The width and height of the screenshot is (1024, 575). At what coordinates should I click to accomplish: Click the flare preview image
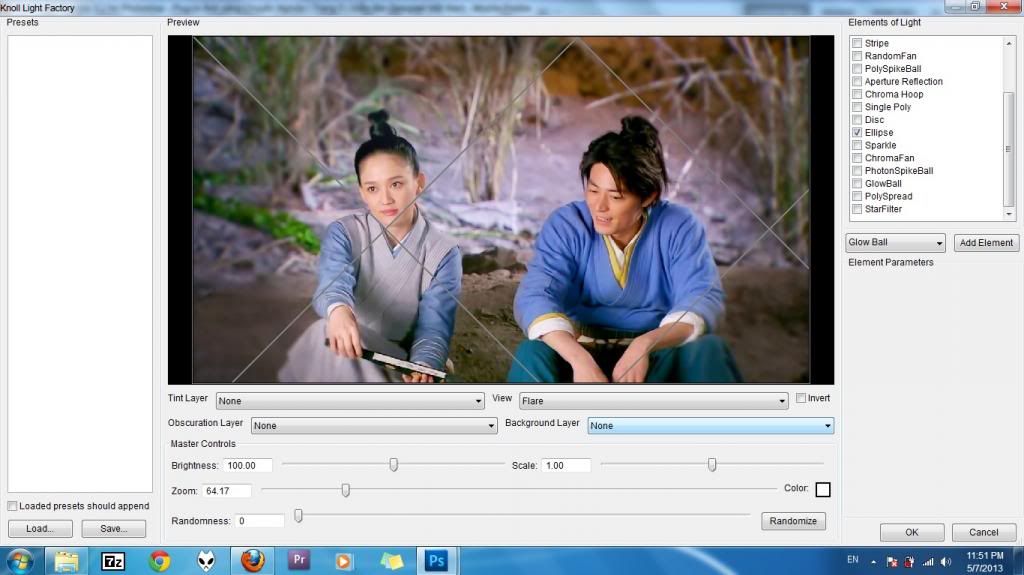coord(501,210)
